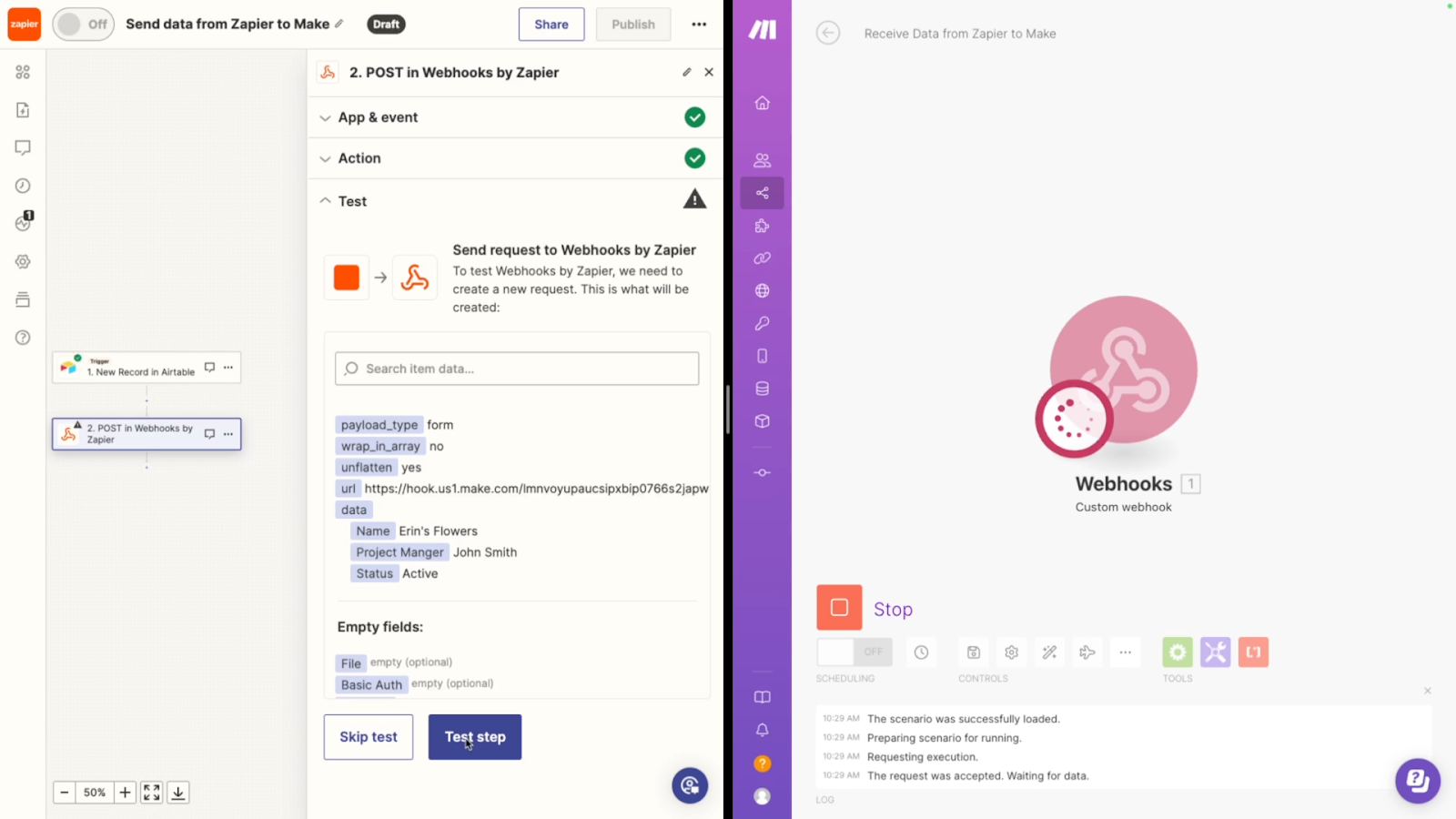Click the Search item data field

pyautogui.click(x=517, y=369)
